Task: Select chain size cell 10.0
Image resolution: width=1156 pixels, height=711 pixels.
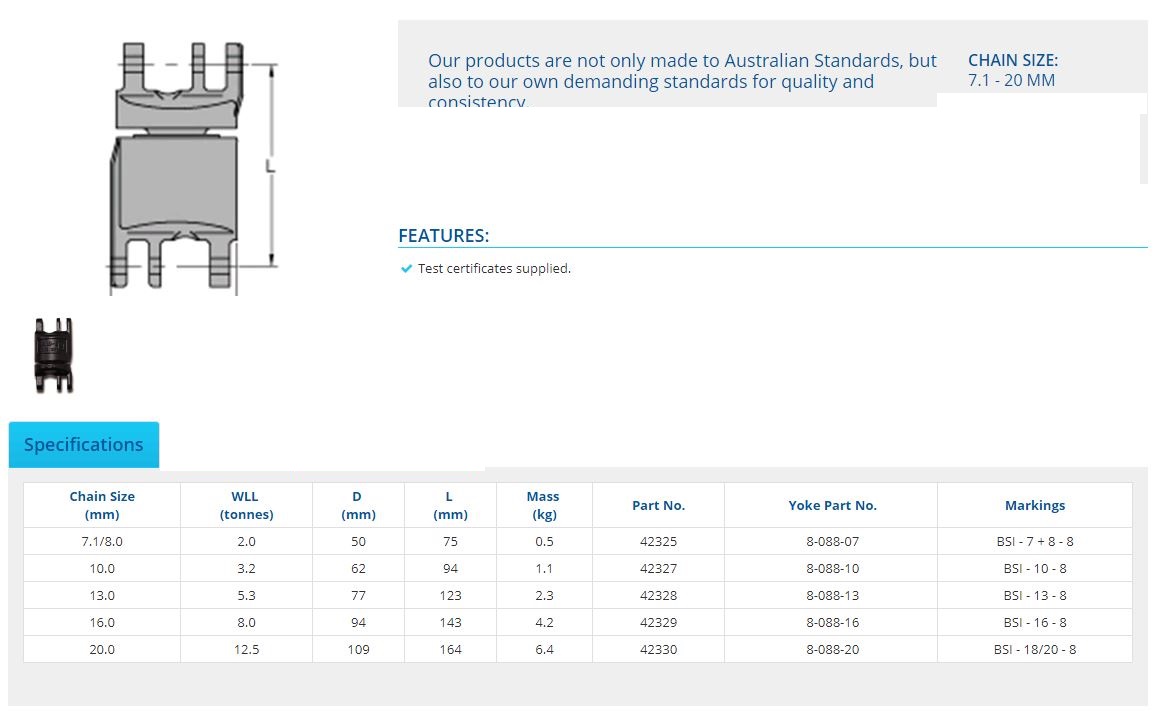Action: click(x=102, y=569)
